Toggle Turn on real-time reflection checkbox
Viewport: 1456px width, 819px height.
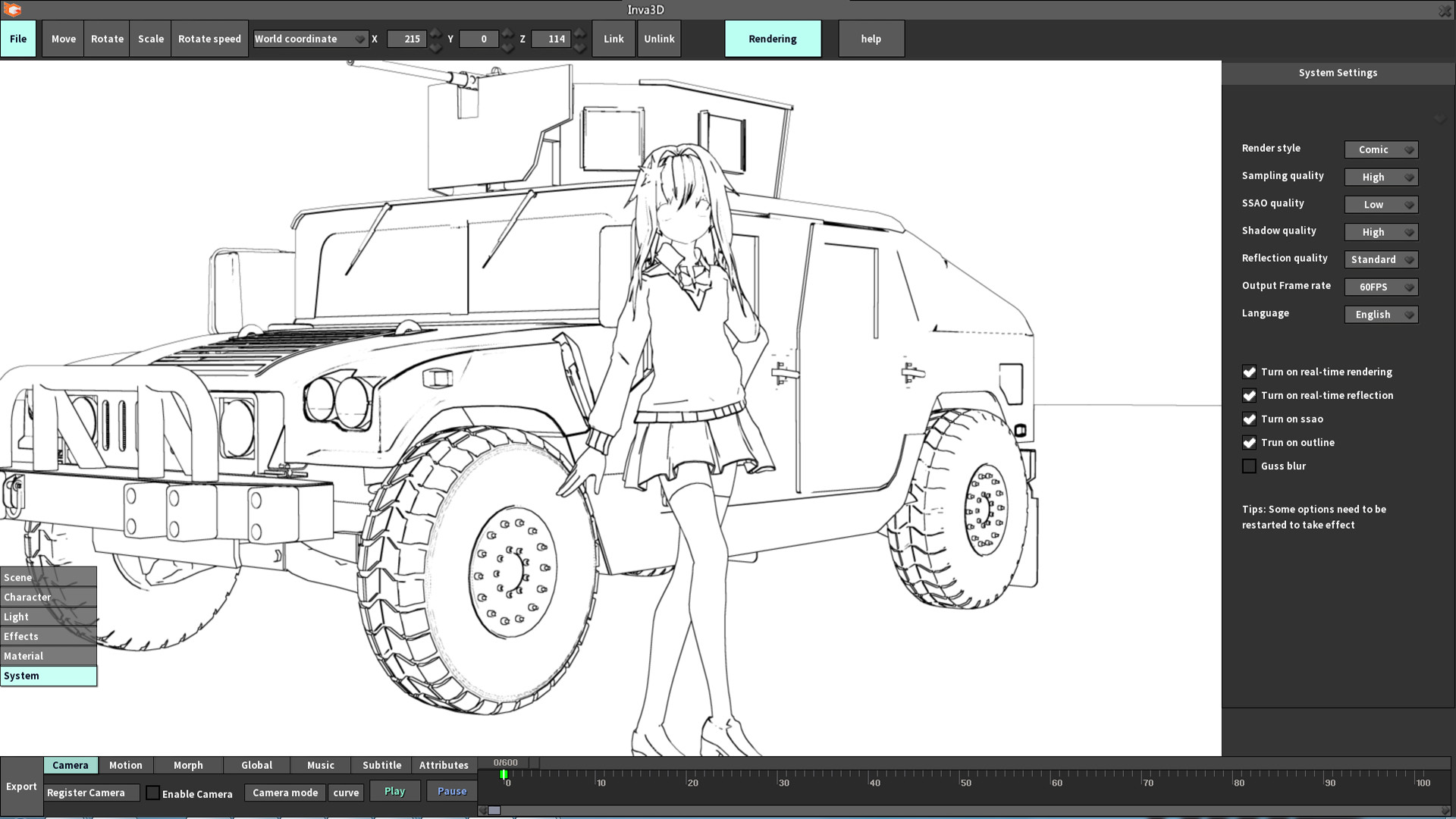click(1249, 395)
